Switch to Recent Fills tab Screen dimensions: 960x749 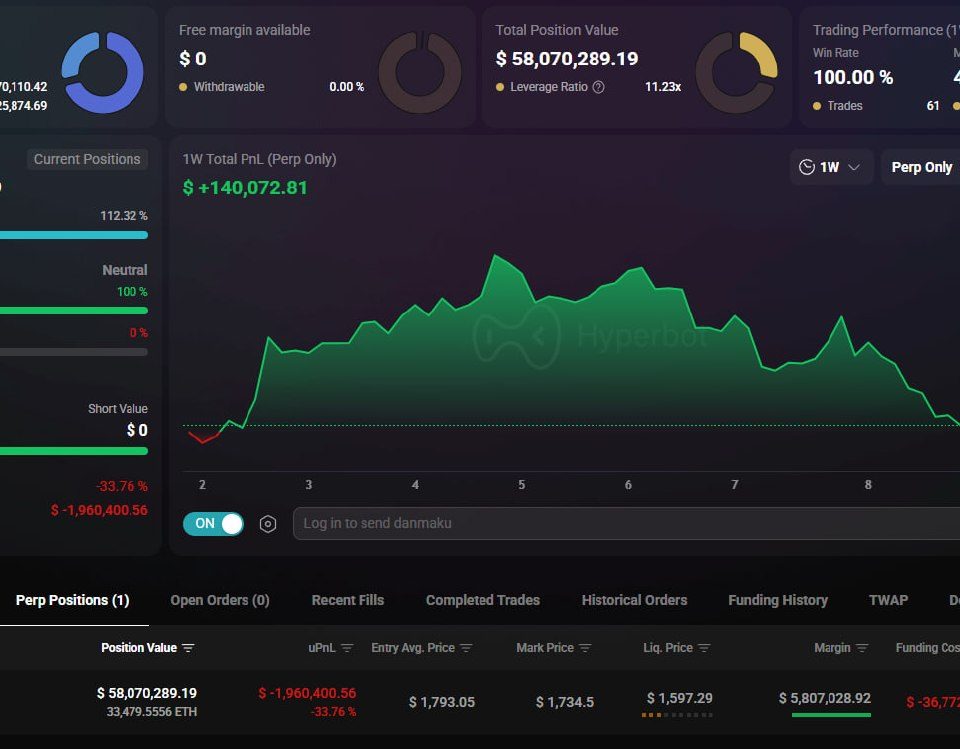pos(348,600)
